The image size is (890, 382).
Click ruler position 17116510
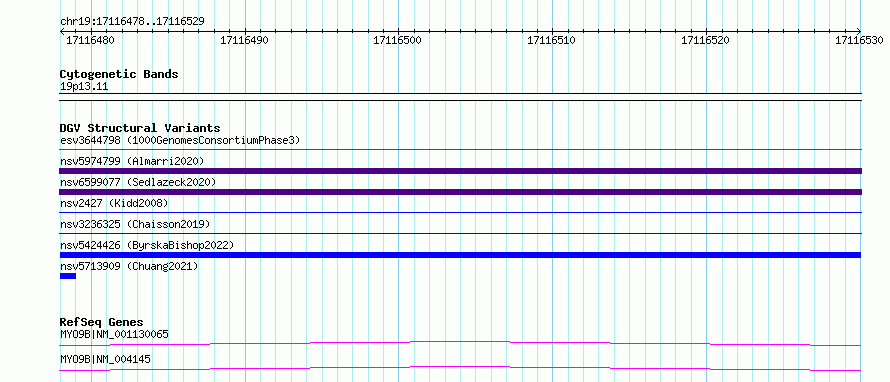tap(552, 40)
